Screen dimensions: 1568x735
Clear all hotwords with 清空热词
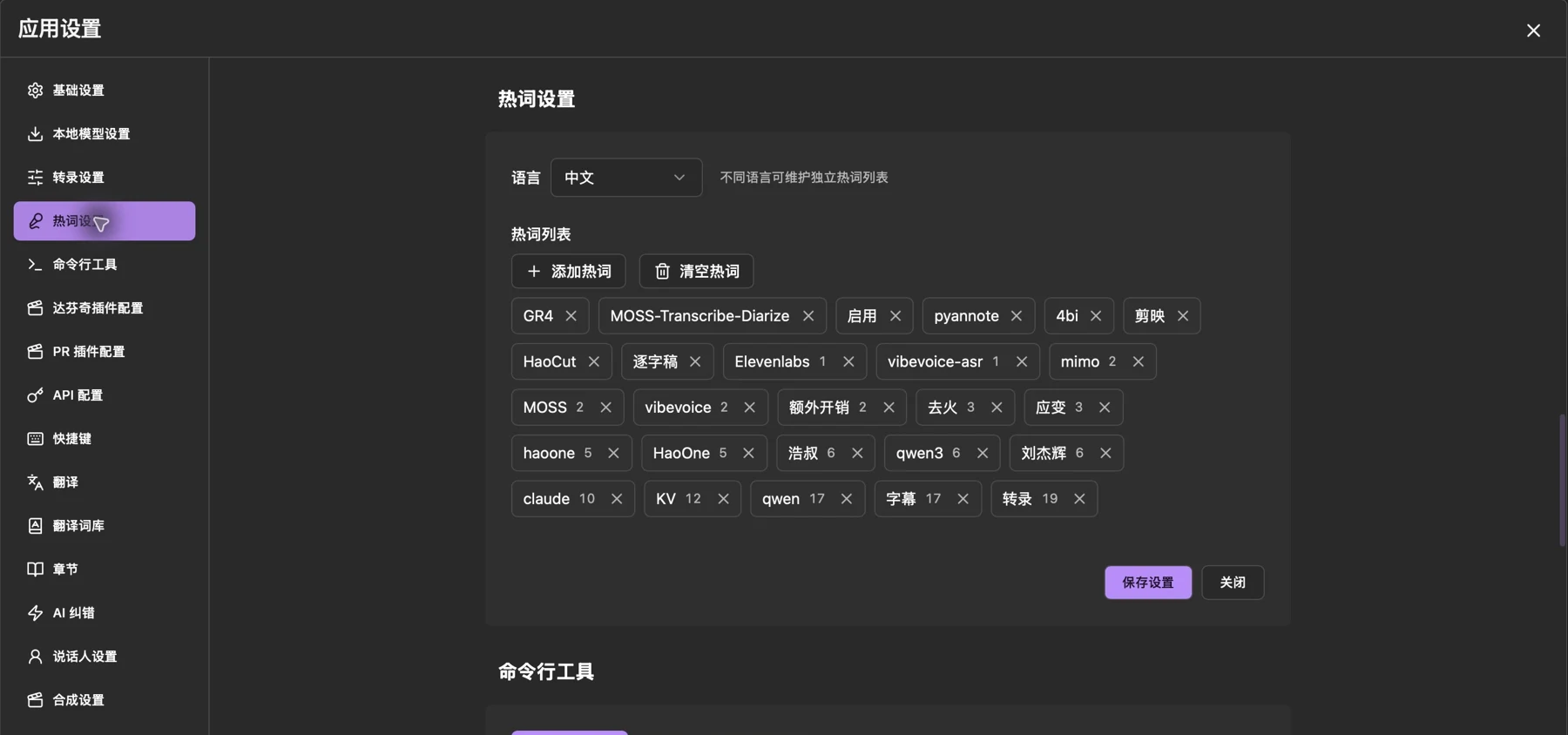pos(696,272)
